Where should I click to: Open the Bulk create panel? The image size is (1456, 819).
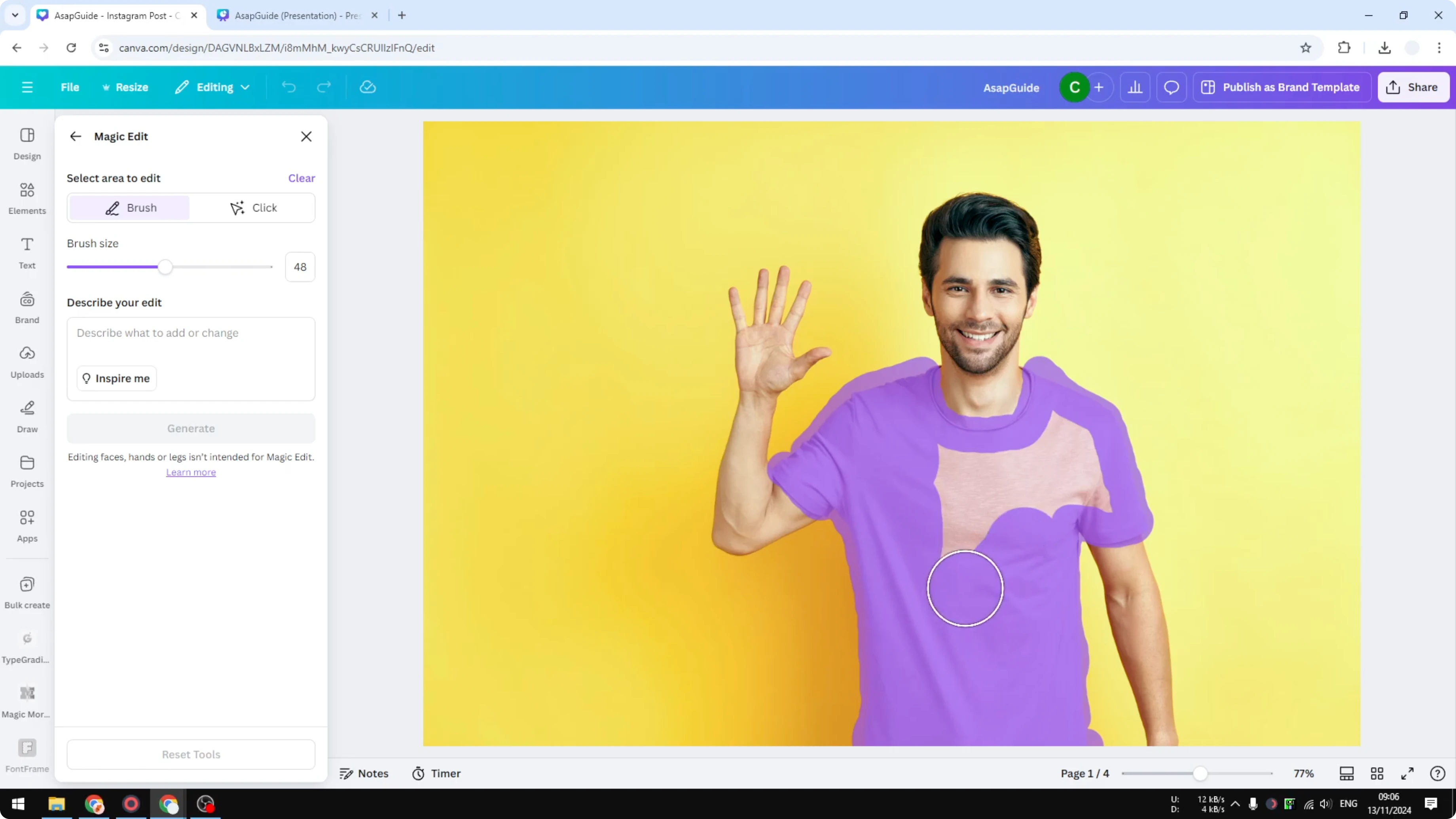point(27,592)
